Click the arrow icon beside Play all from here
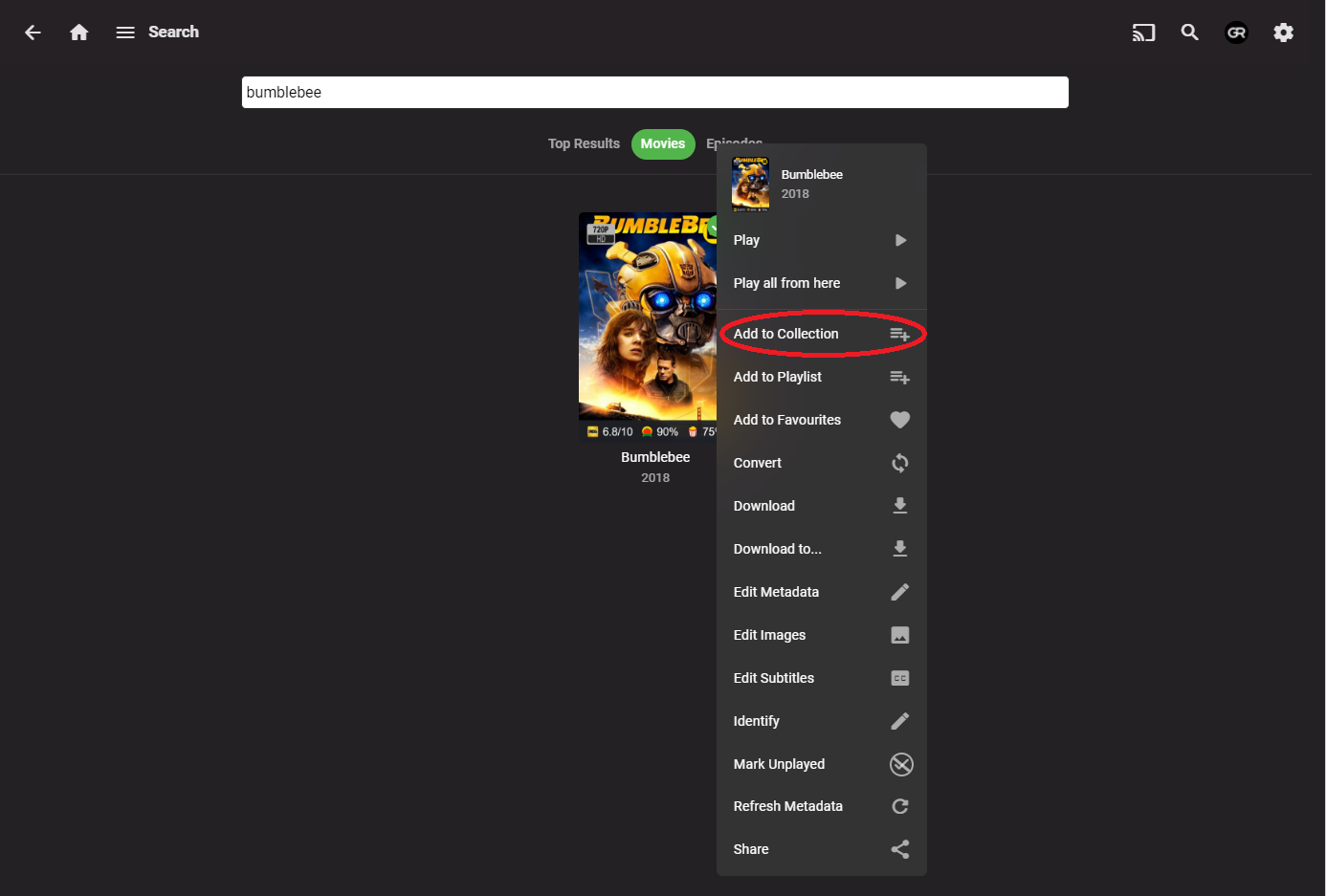1326x896 pixels. [x=900, y=283]
